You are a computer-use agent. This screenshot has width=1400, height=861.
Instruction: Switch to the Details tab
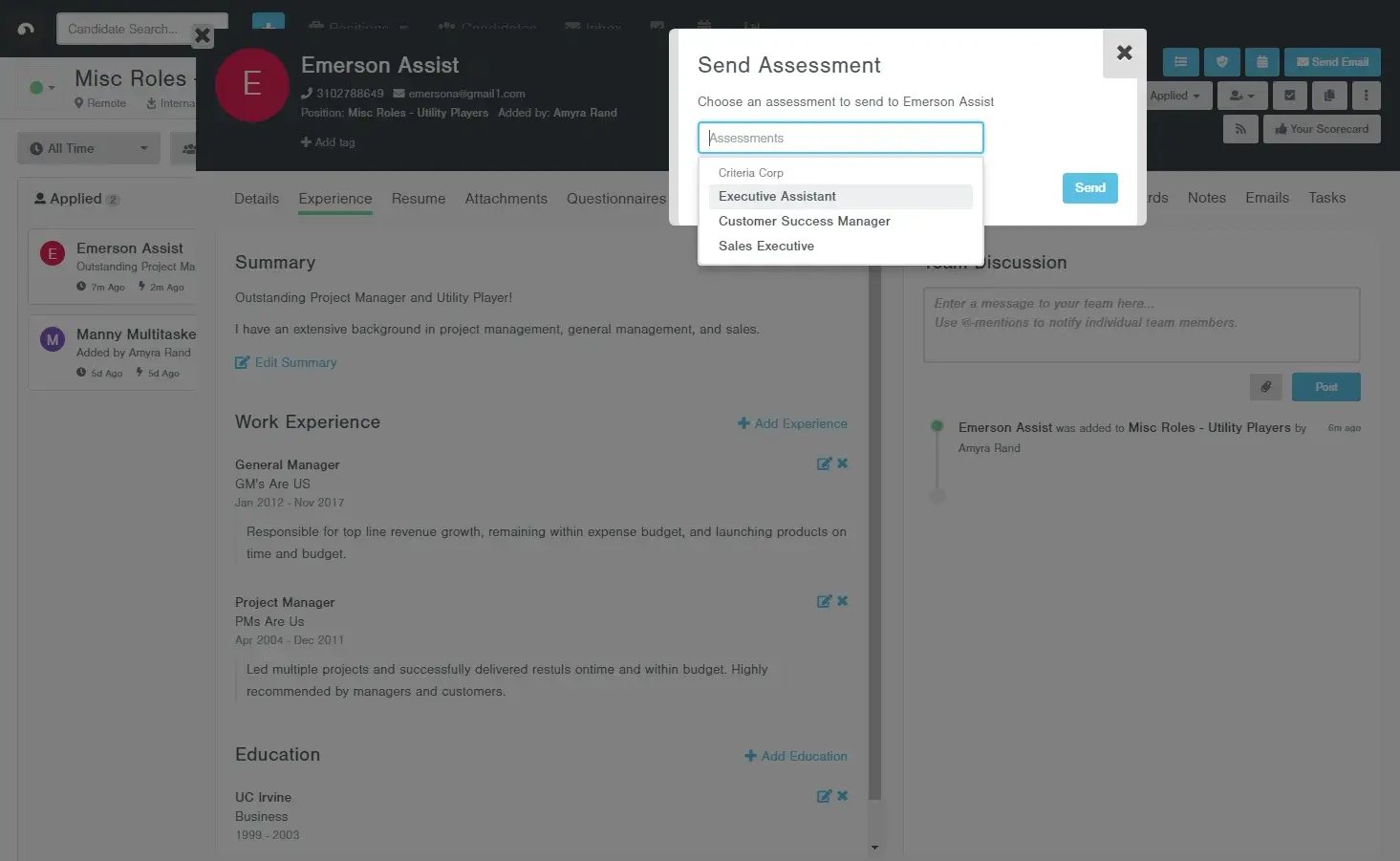pos(257,199)
